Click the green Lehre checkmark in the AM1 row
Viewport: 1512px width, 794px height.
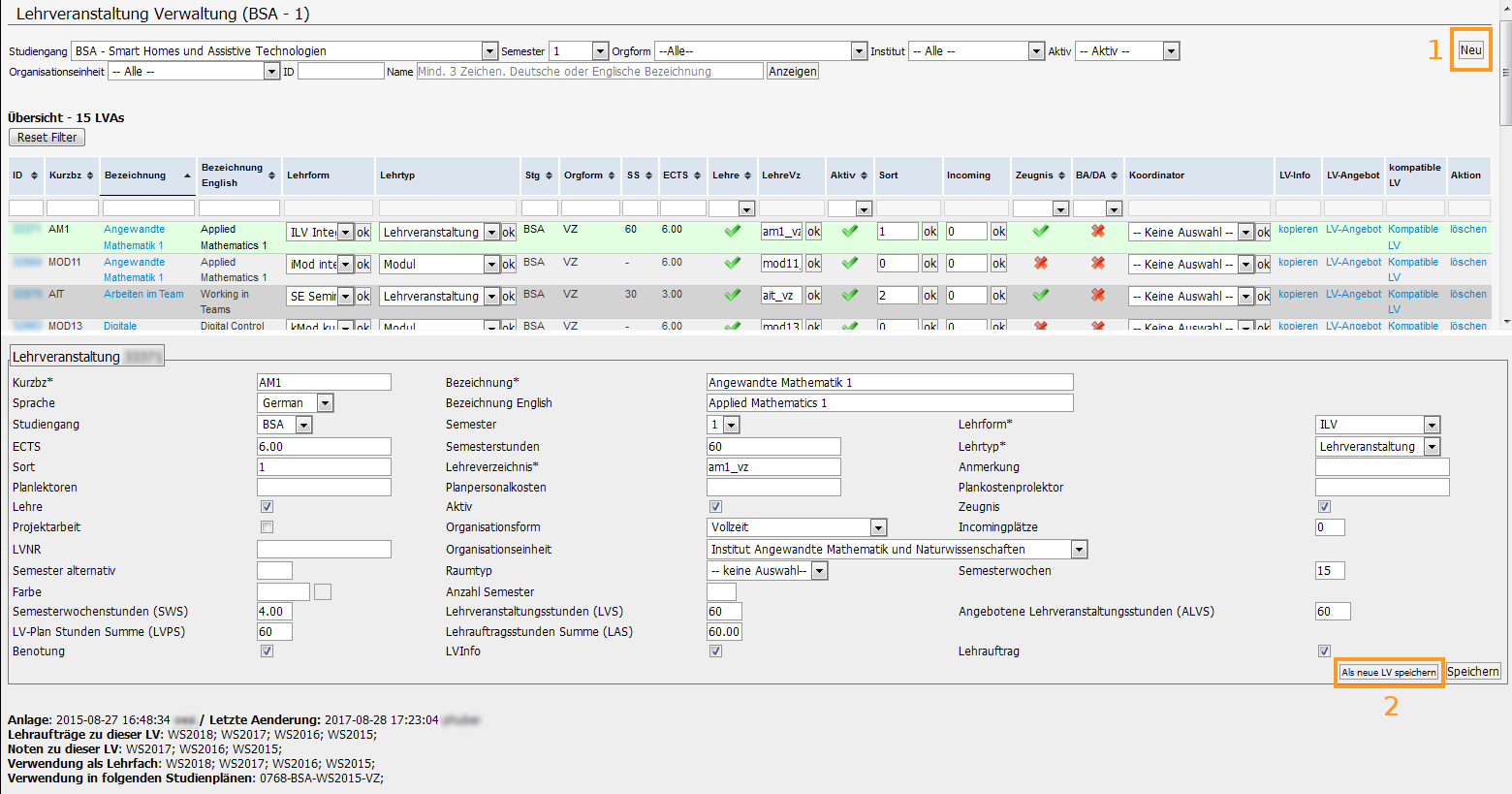pyautogui.click(x=733, y=231)
